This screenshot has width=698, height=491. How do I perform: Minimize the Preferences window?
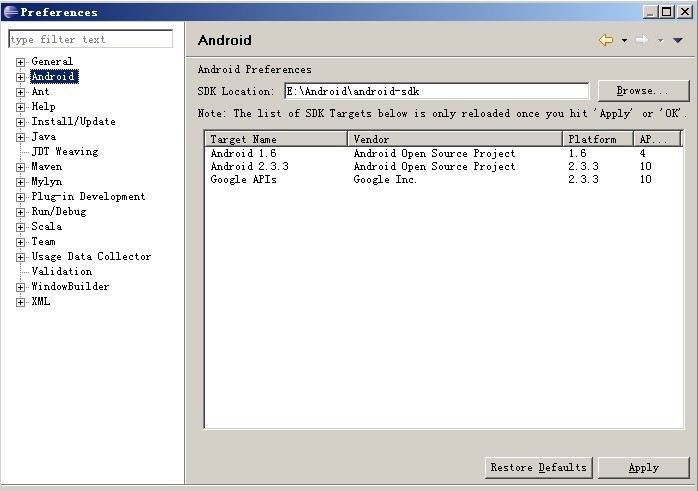(x=650, y=12)
